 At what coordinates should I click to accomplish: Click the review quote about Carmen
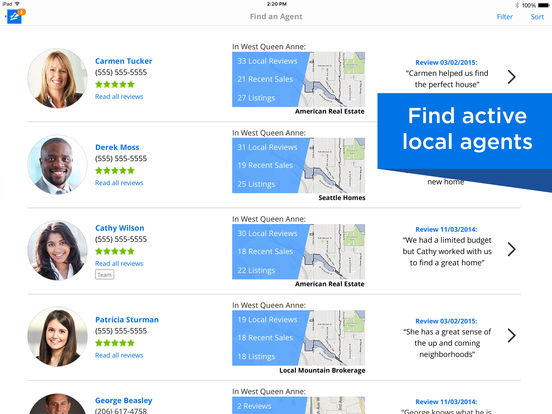click(x=447, y=79)
